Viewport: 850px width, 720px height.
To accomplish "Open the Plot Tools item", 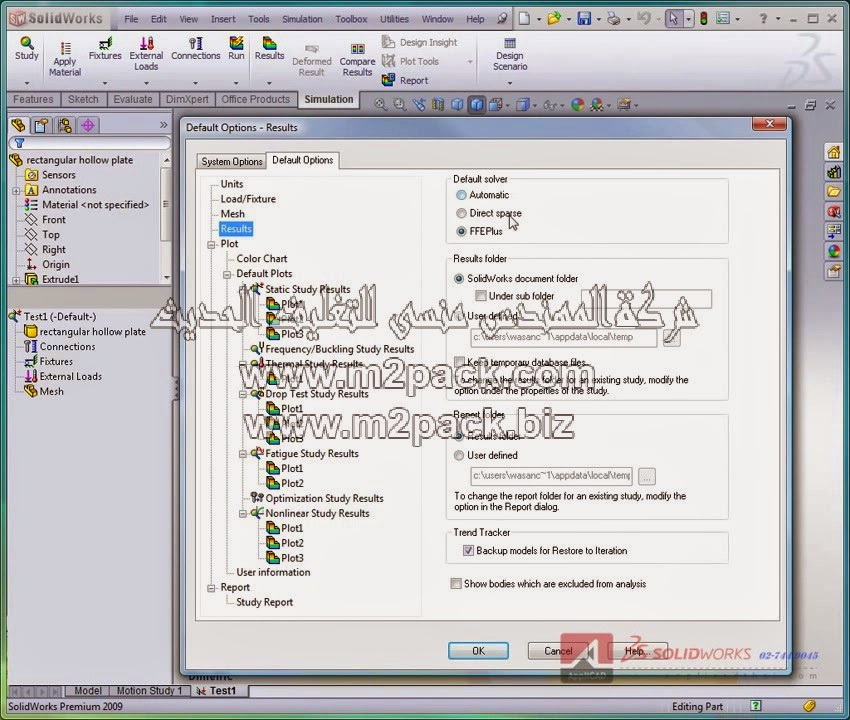I will [x=410, y=61].
